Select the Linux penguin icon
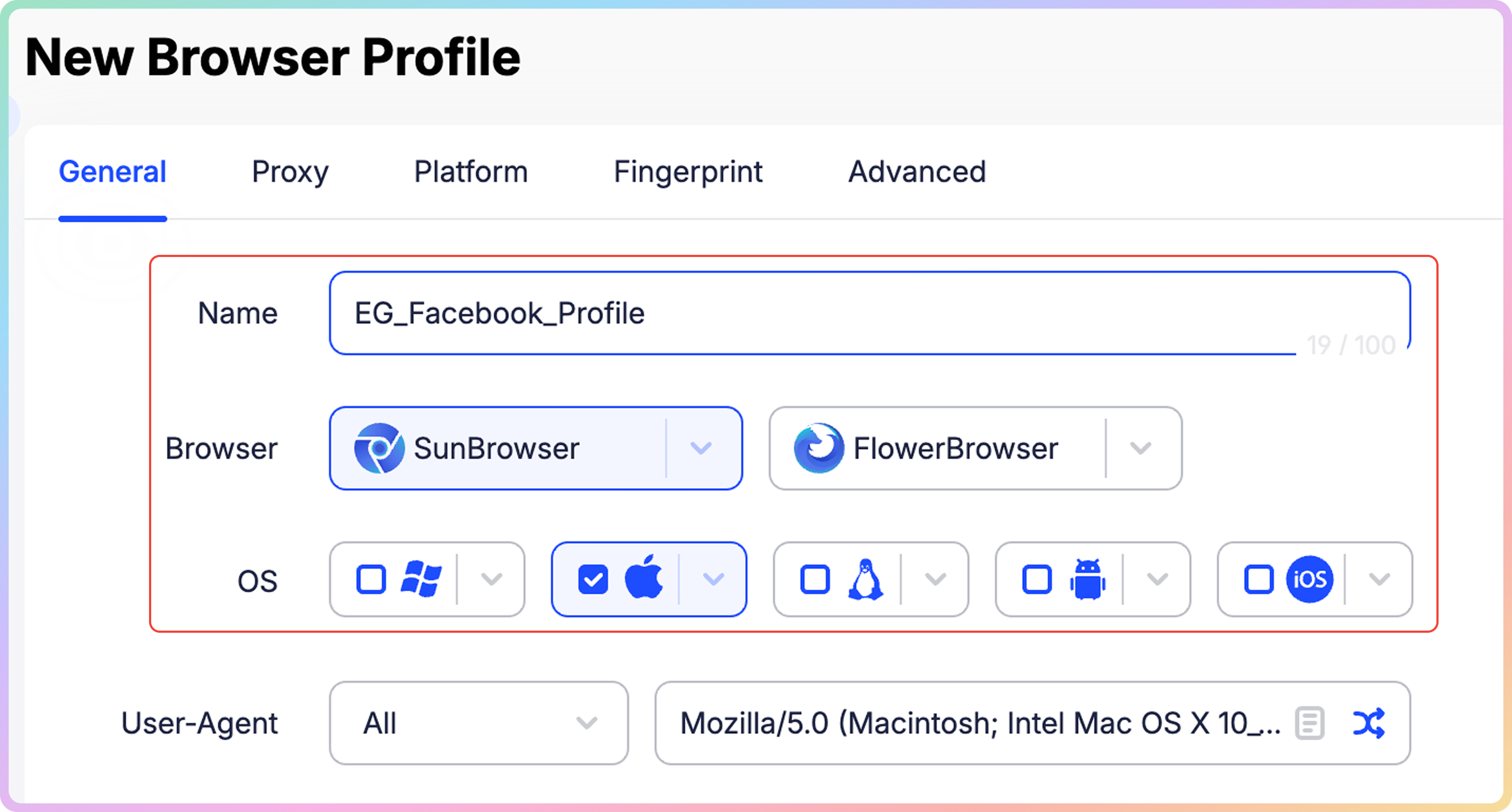The image size is (1512, 812). (865, 579)
